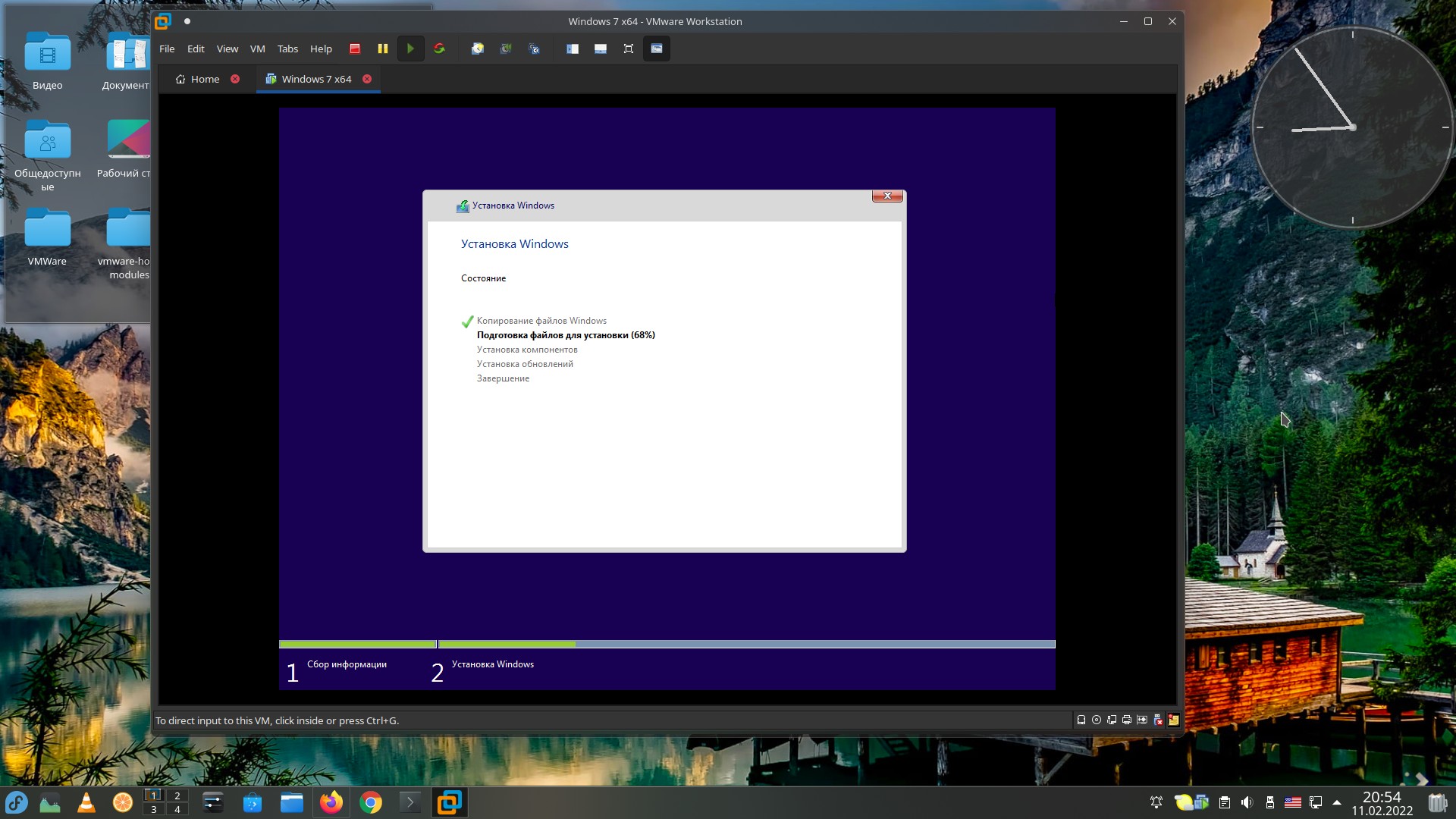
Task: Click the network adapter status icon
Action: (x=1112, y=720)
